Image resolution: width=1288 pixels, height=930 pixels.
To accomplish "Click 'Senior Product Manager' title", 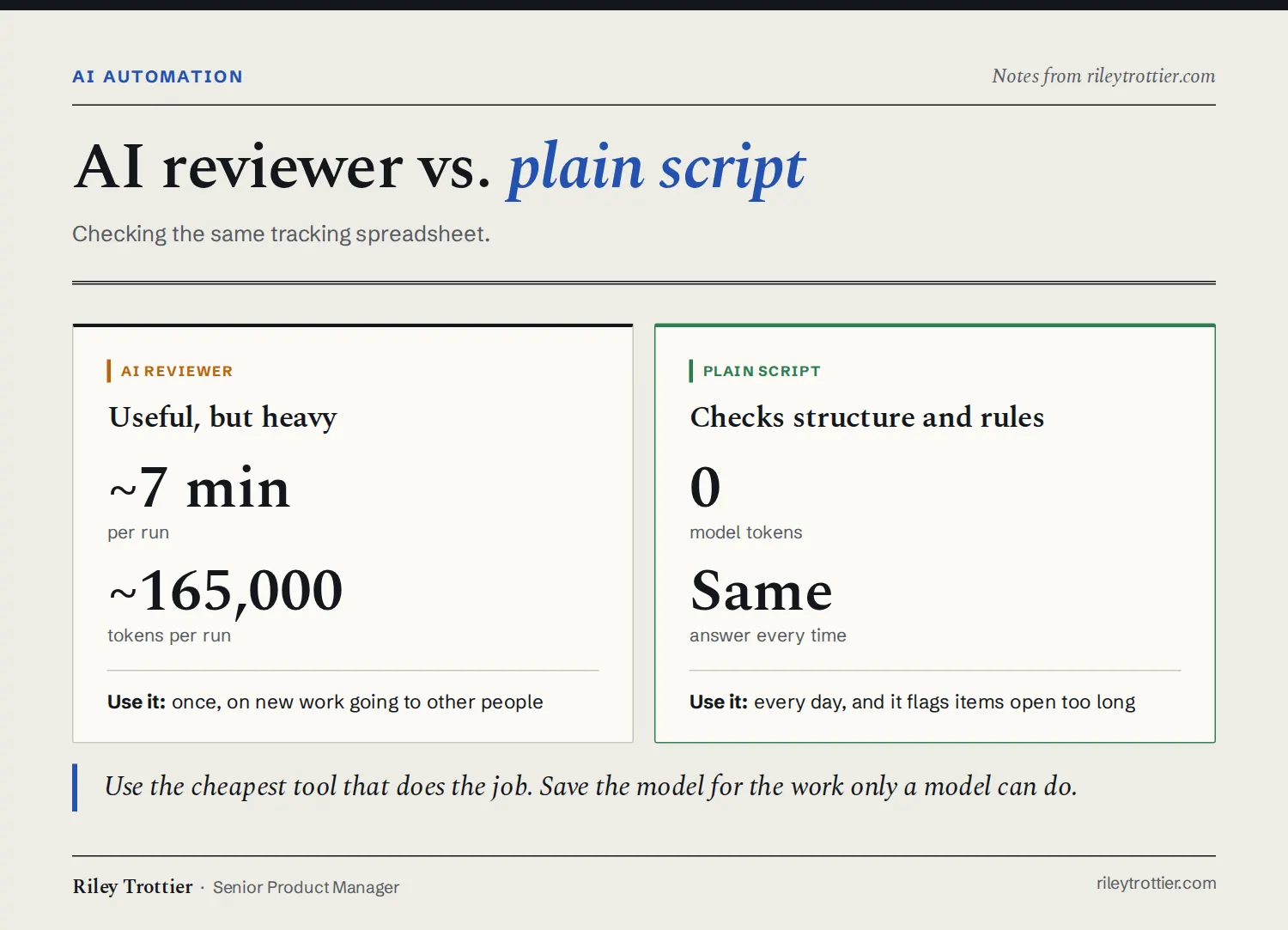I will 306,887.
